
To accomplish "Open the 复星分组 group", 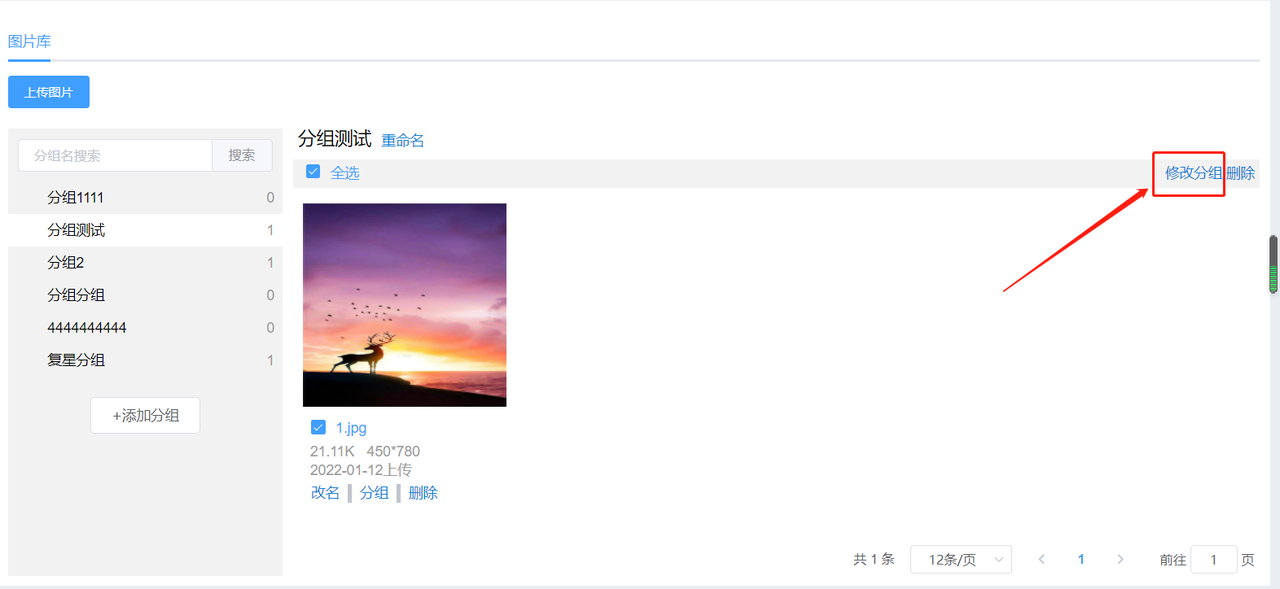I will click(145, 360).
